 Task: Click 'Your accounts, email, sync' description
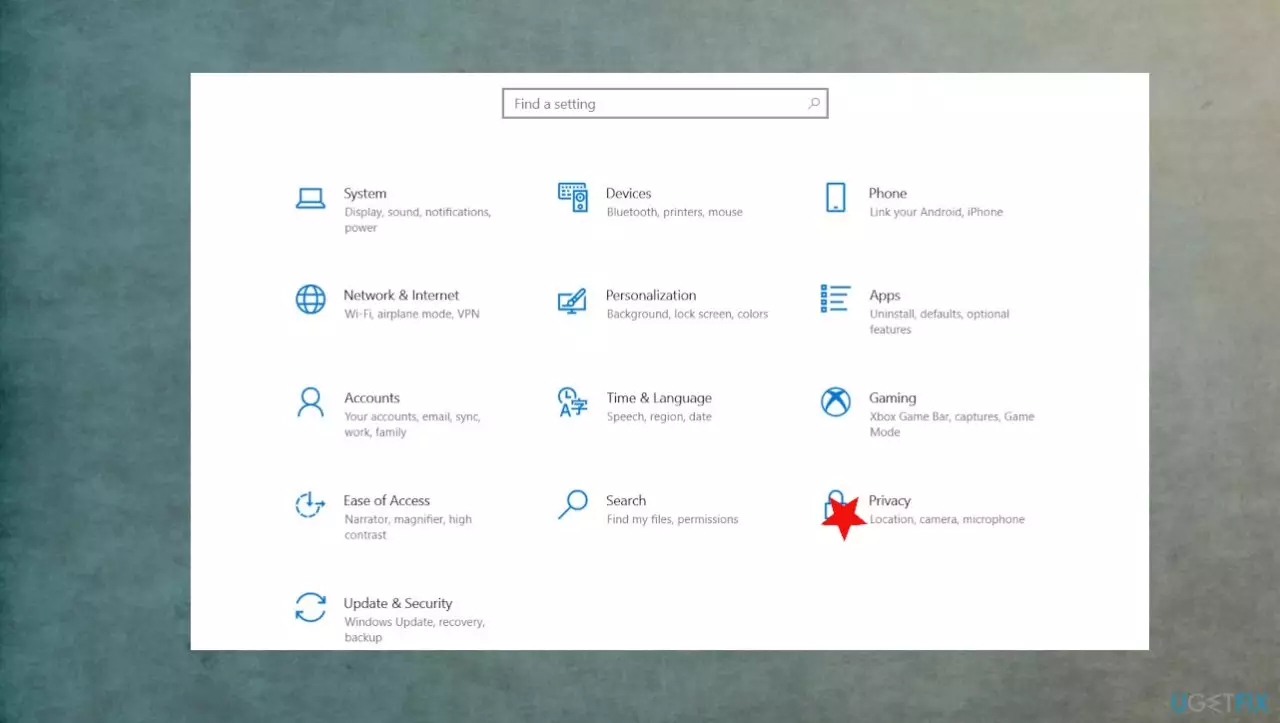[412, 425]
